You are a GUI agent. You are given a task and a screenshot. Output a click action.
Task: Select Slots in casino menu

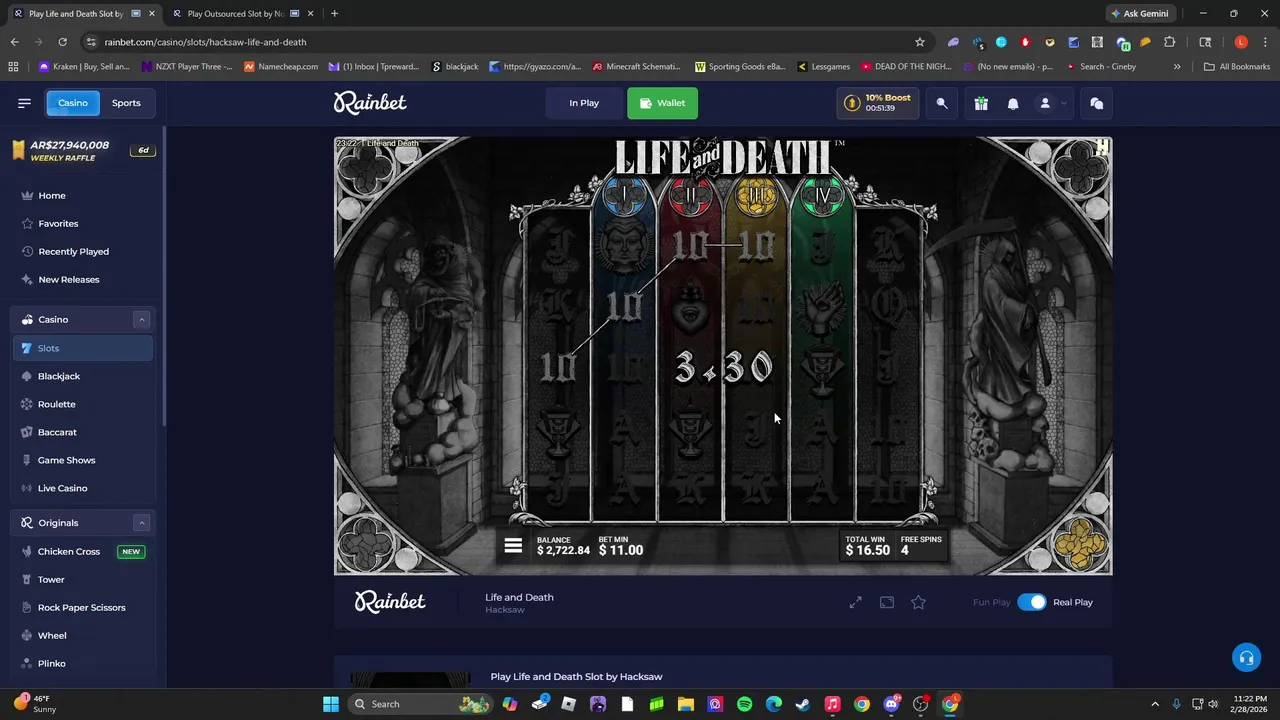83,348
